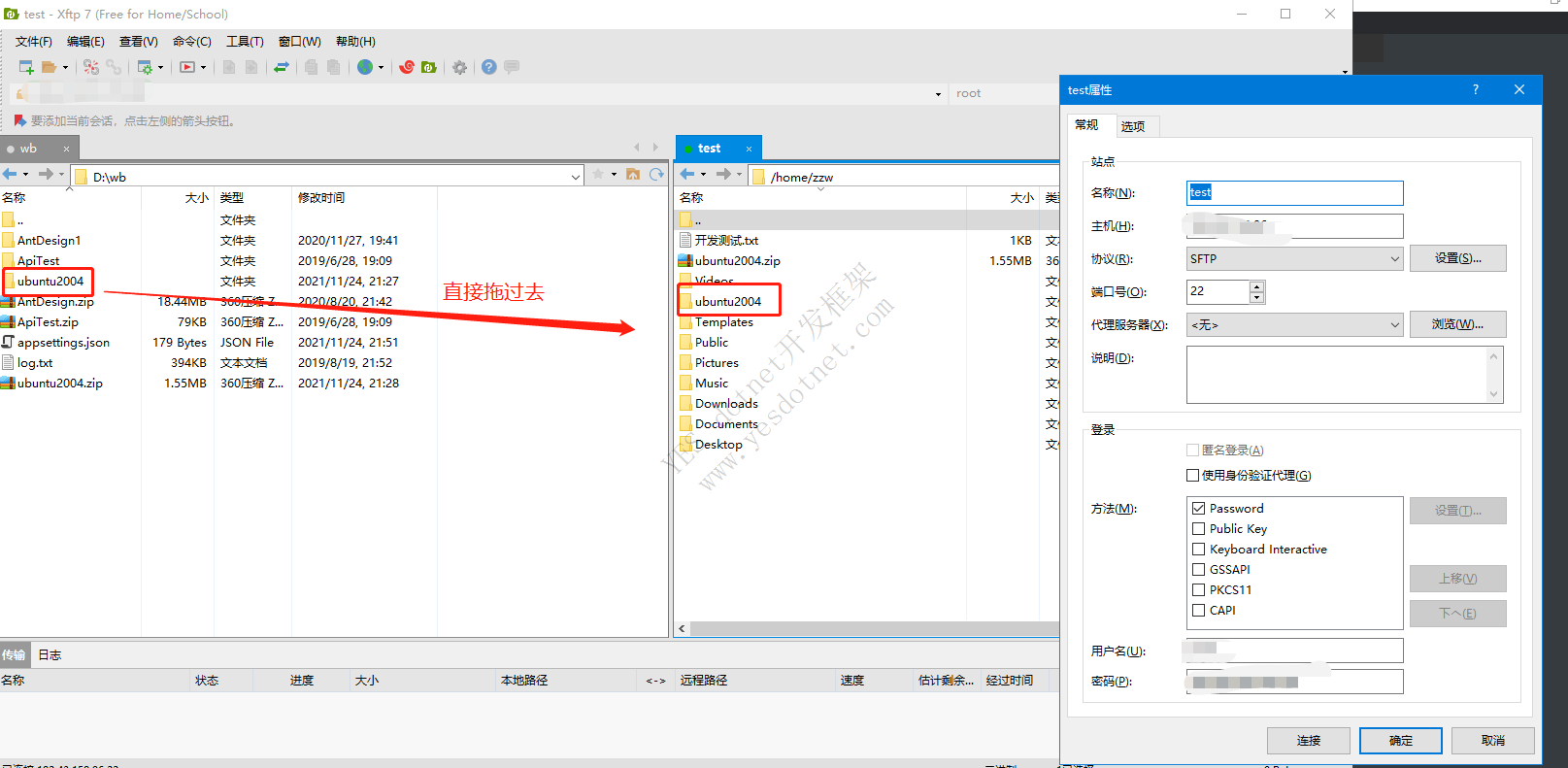Click the Disconnect session toolbar icon
The width and height of the screenshot is (1568, 768).
click(91, 67)
